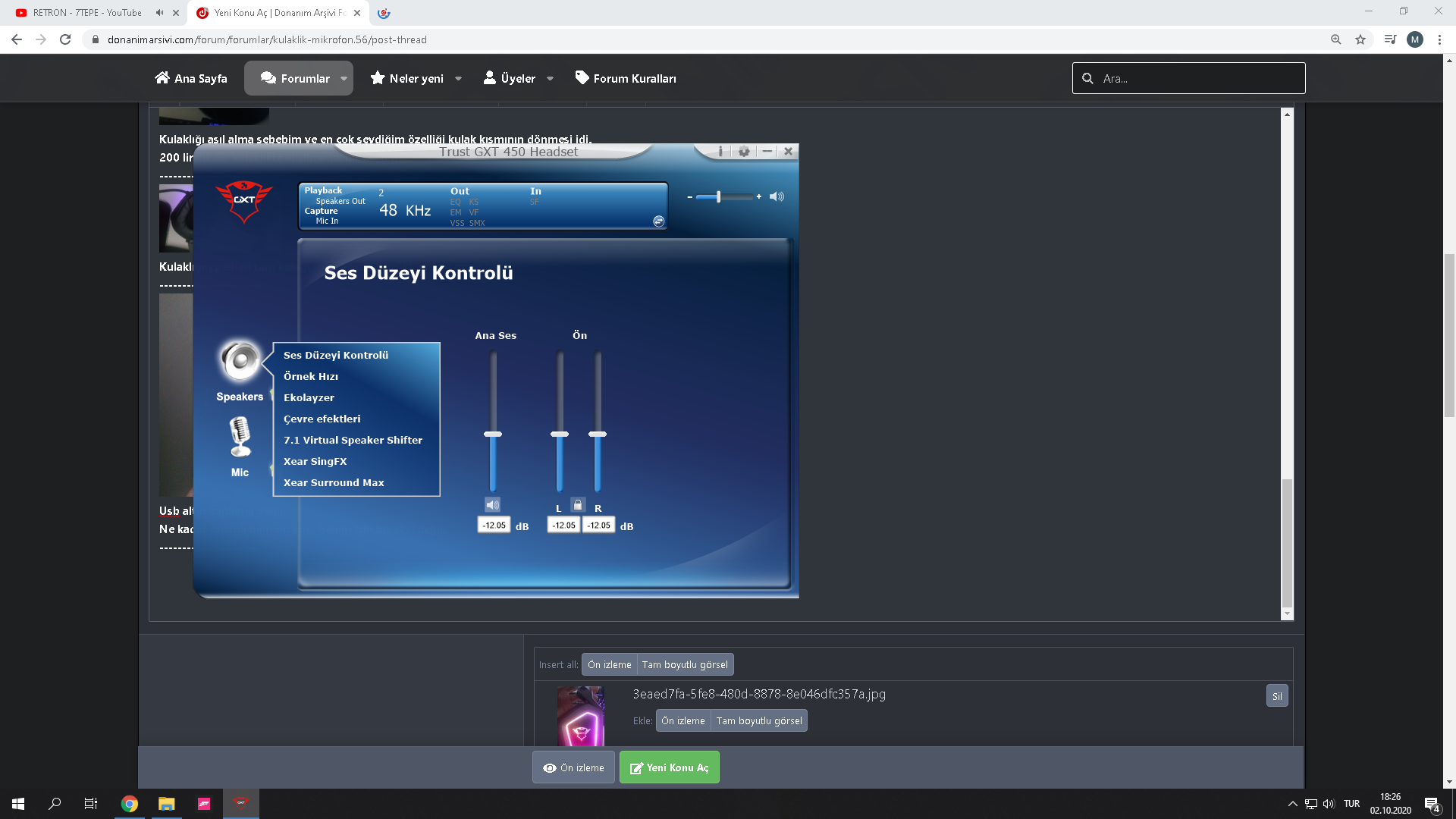Viewport: 1456px width, 819px height.
Task: Click the swap arrows icon in status panel
Action: pos(658,221)
